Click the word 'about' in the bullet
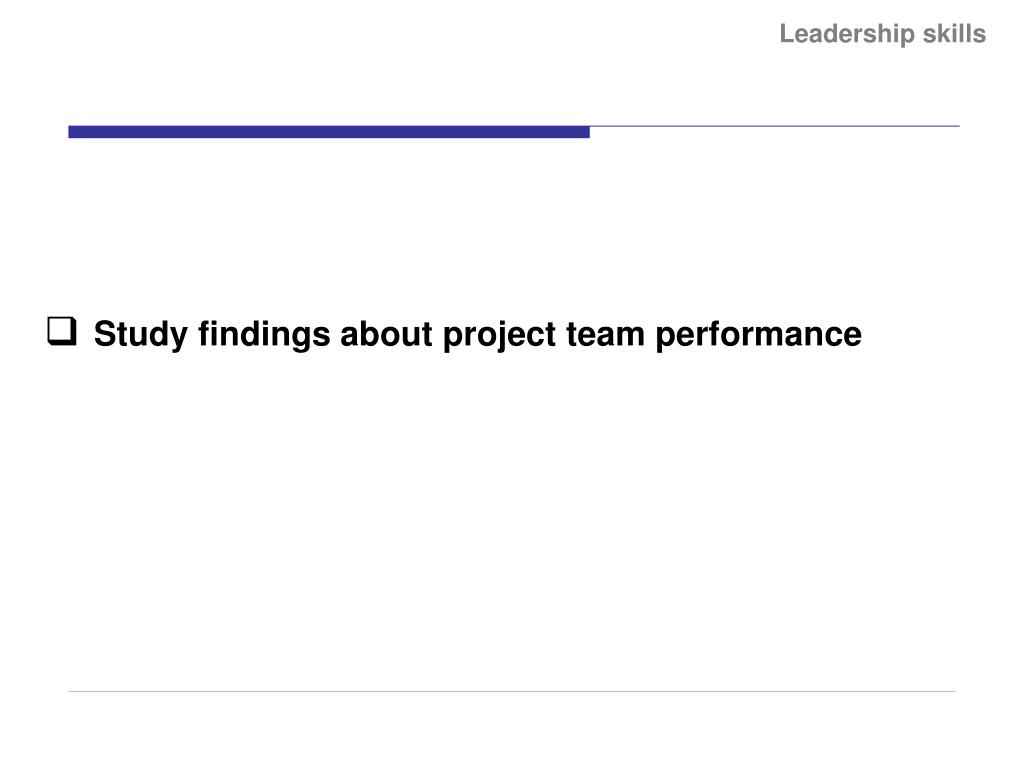The image size is (1024, 768). click(387, 334)
